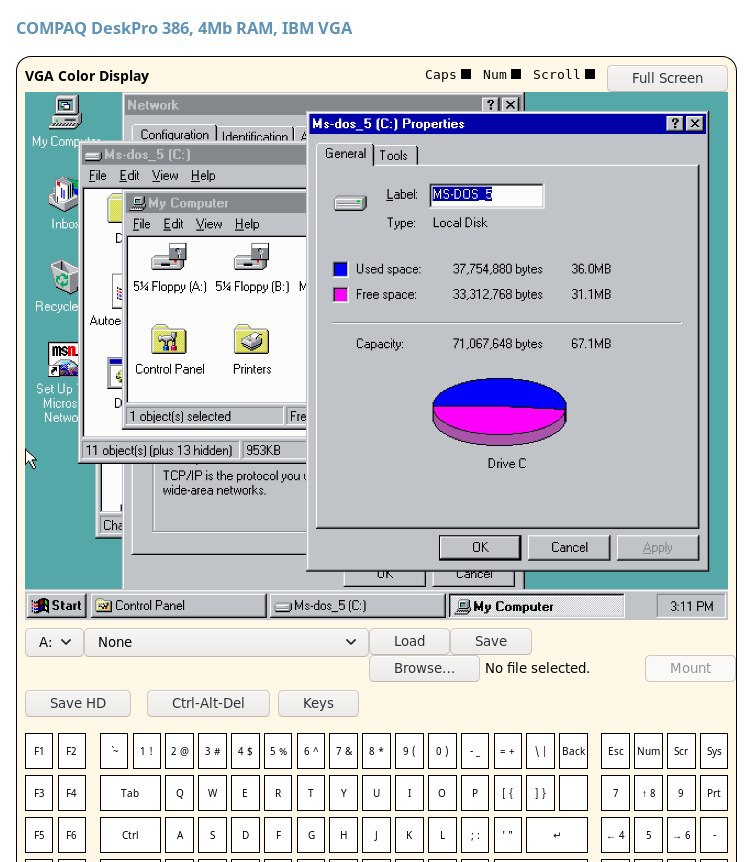
Task: Switch to the Tools tab
Action: tap(394, 156)
